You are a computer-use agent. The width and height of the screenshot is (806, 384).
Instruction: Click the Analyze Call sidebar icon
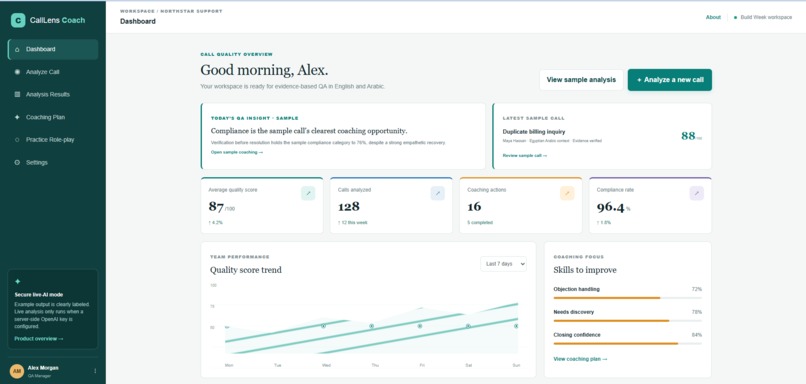17,72
